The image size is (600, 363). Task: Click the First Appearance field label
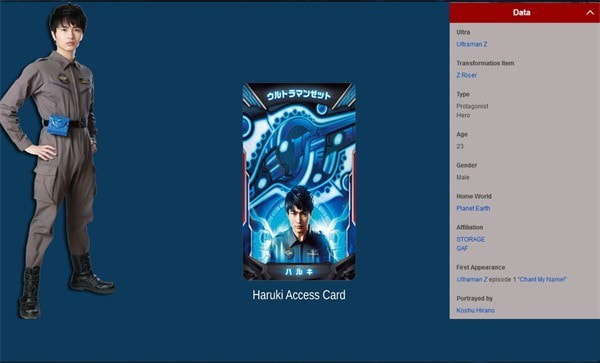481,267
